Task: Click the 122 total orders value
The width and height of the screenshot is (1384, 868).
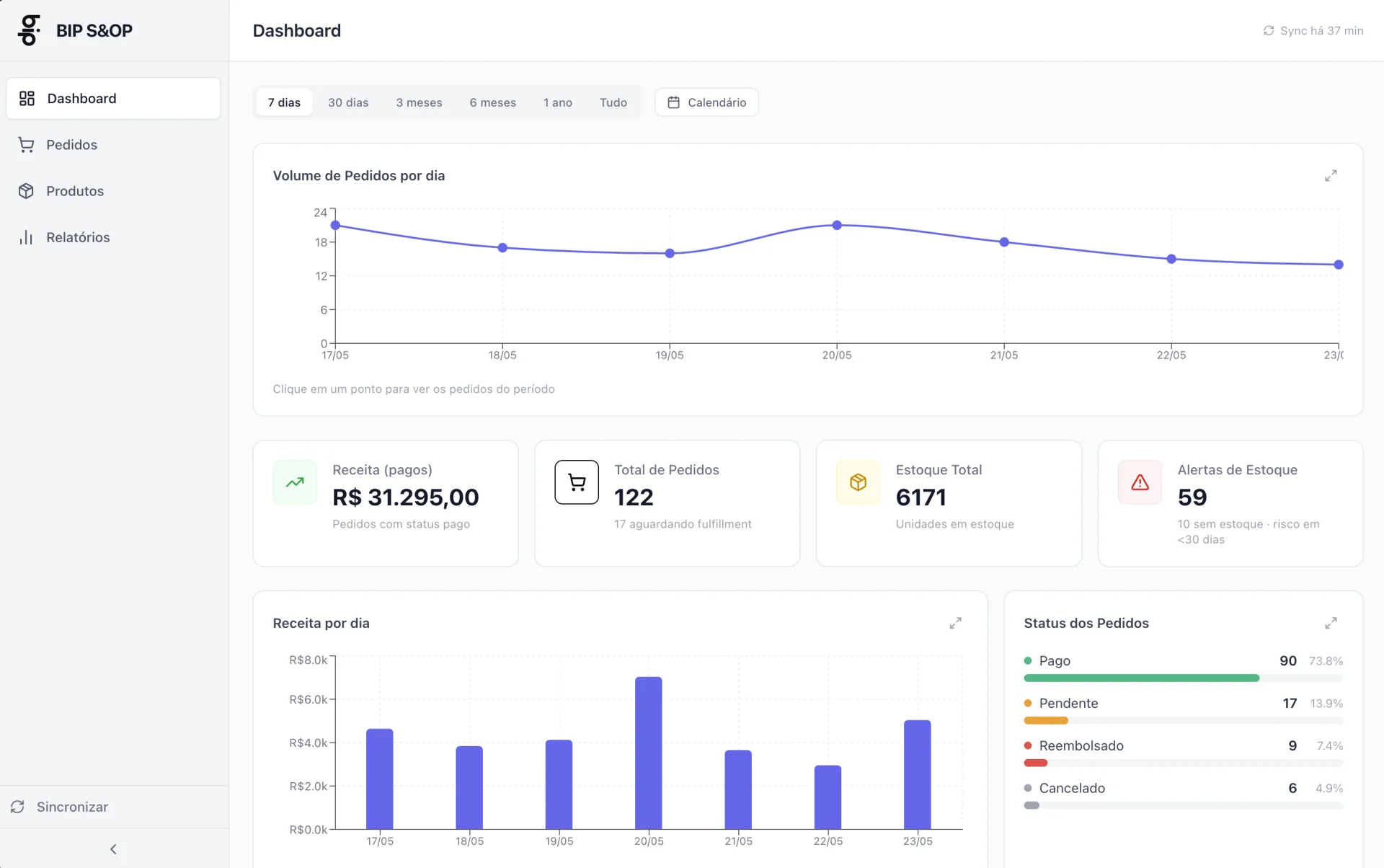Action: point(634,497)
